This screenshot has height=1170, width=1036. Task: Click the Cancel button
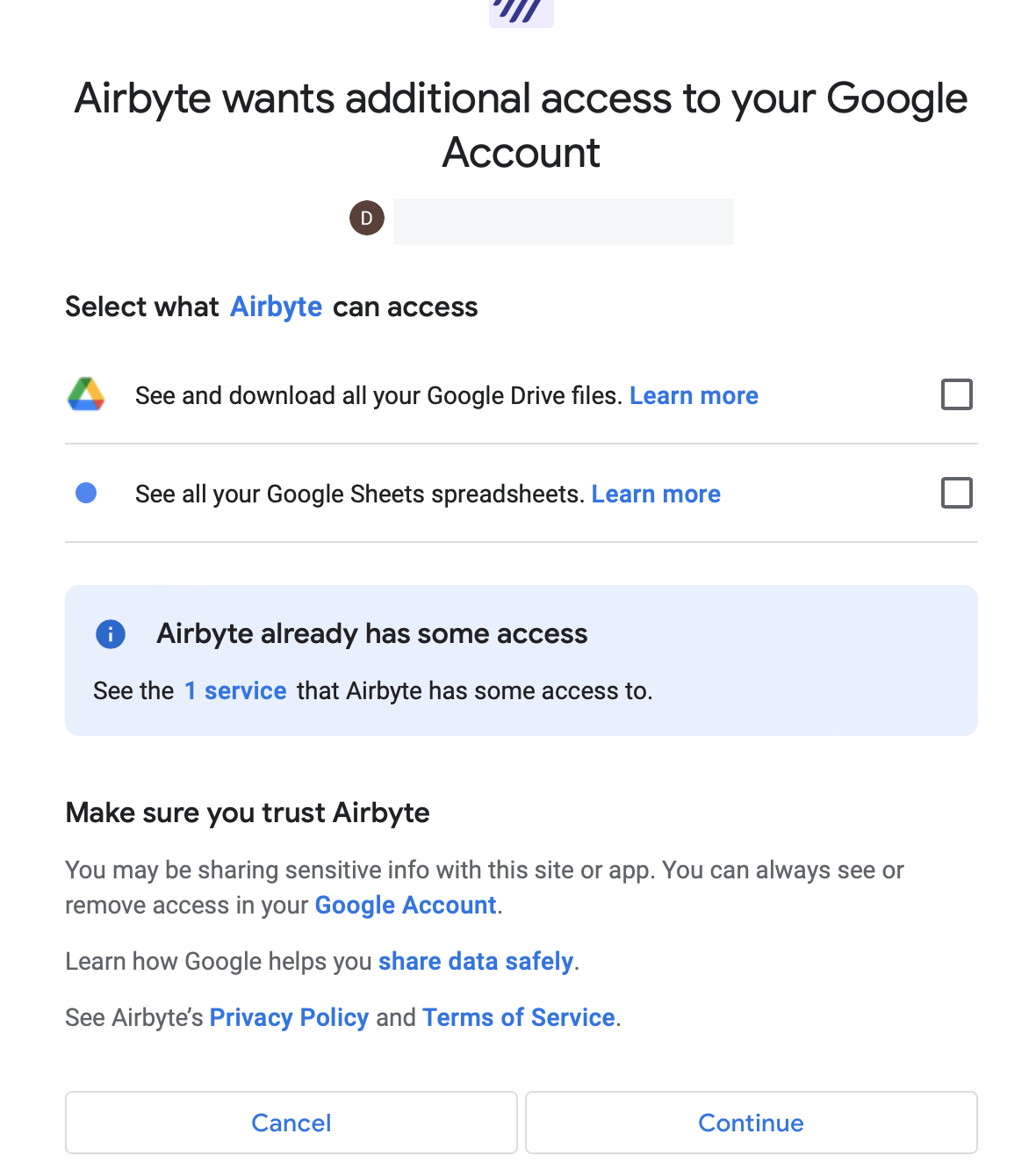point(291,1123)
